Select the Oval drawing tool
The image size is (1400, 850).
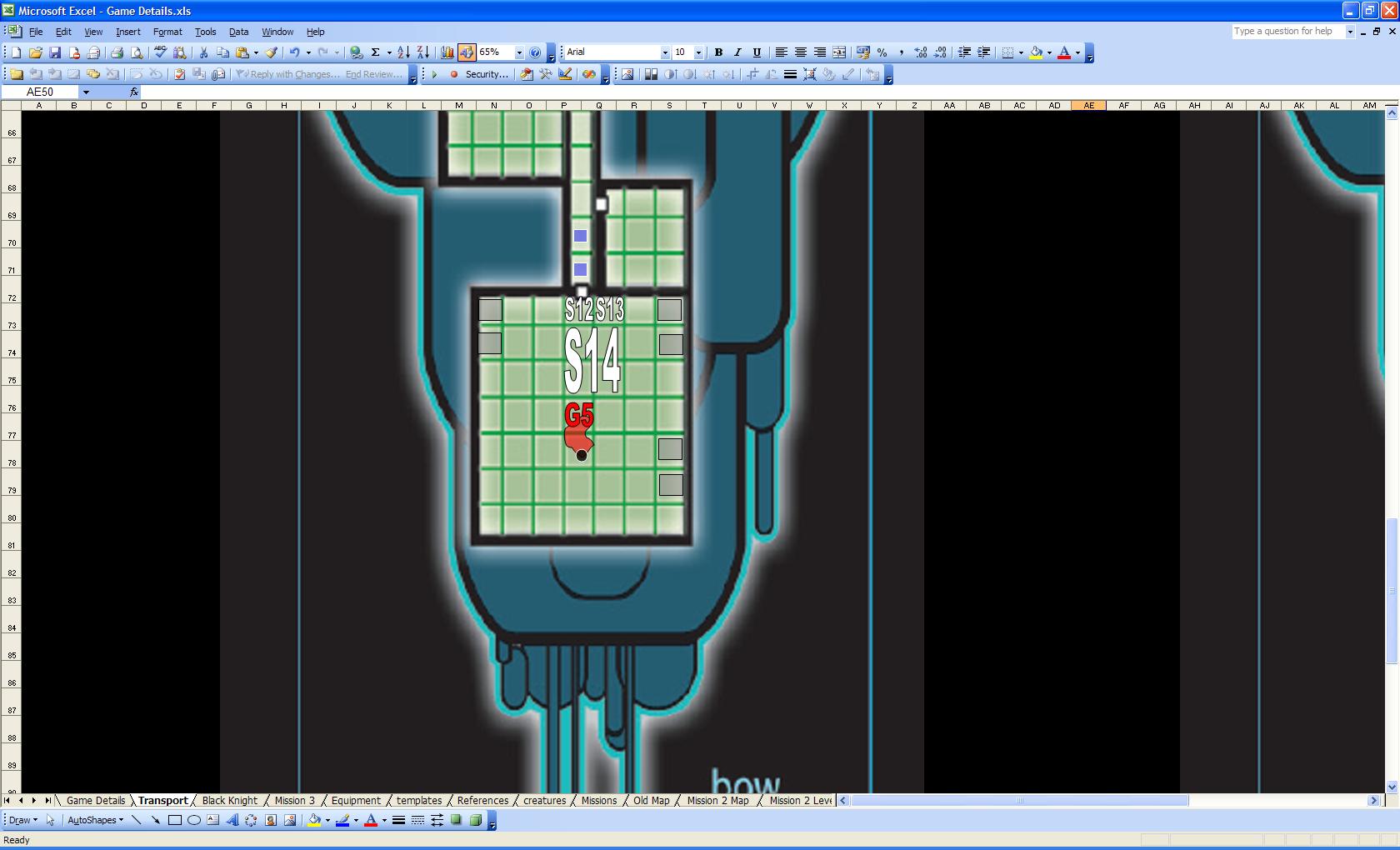194,820
